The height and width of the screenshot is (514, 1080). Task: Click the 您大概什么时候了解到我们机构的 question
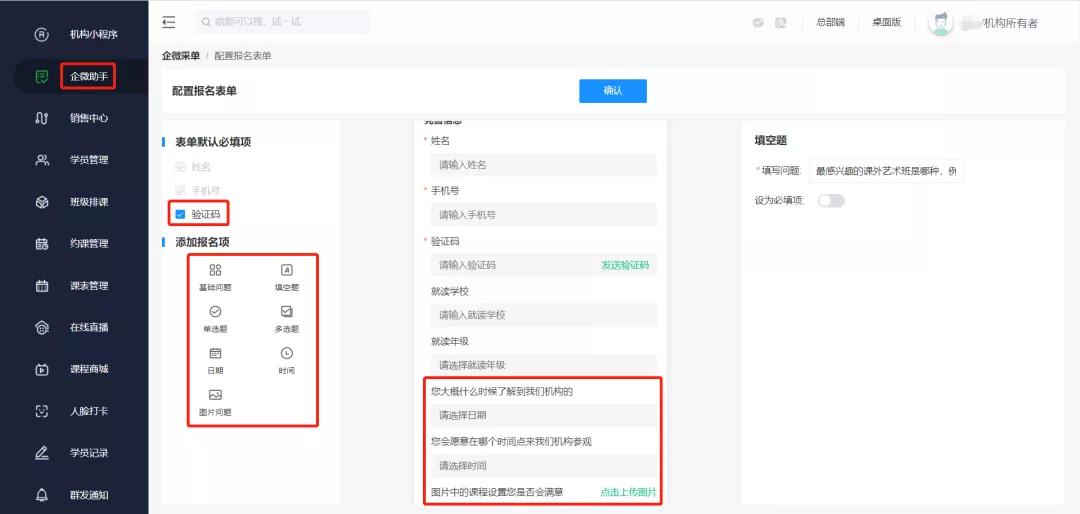[501, 391]
